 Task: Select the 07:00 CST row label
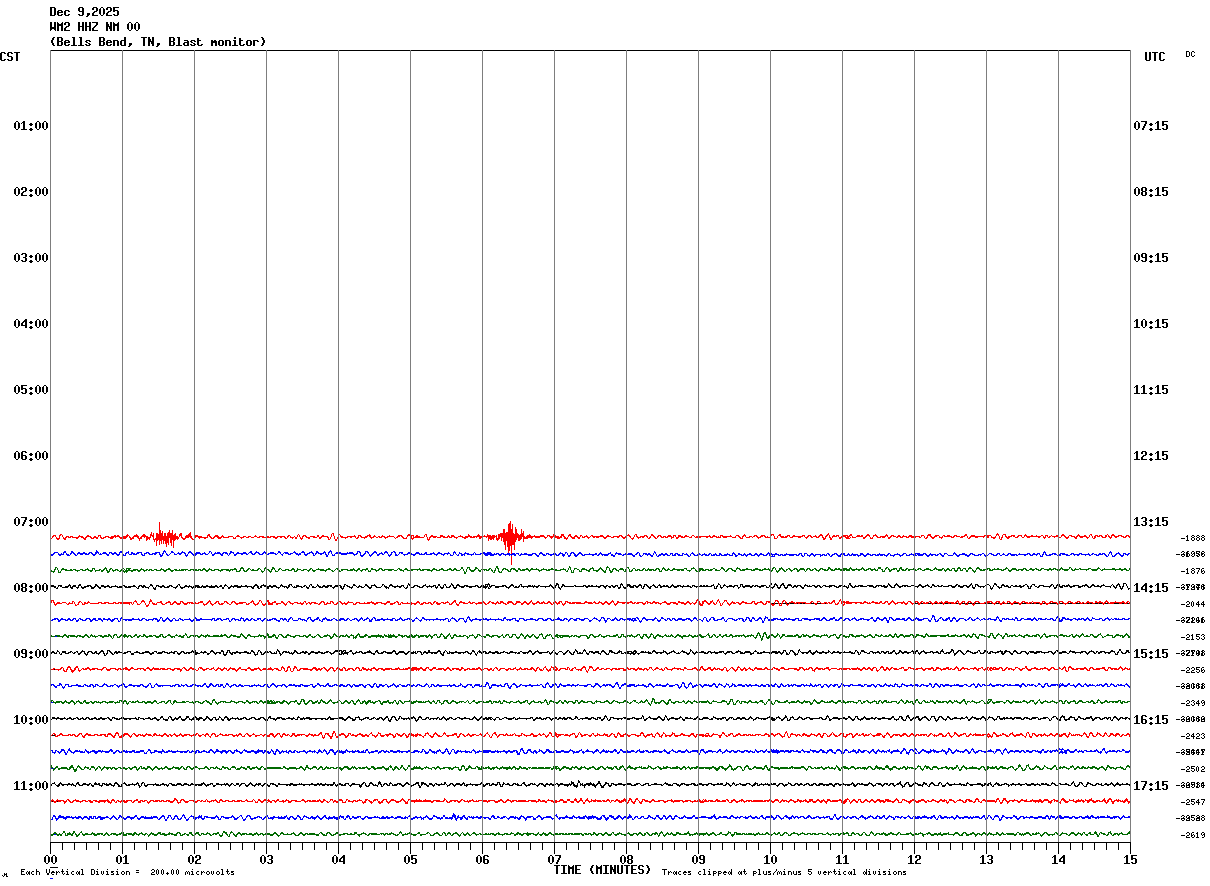pyautogui.click(x=31, y=522)
